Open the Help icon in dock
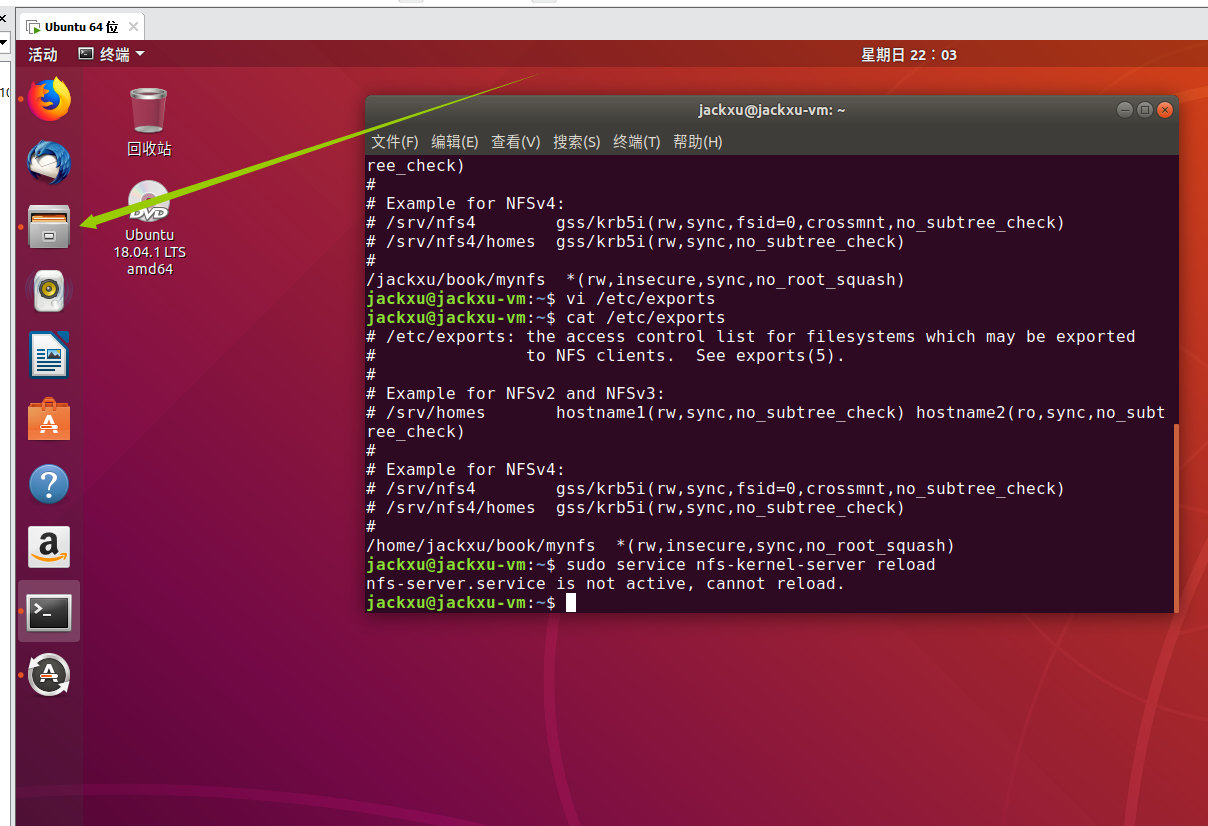Screen dimensions: 1208x826 click(49, 484)
